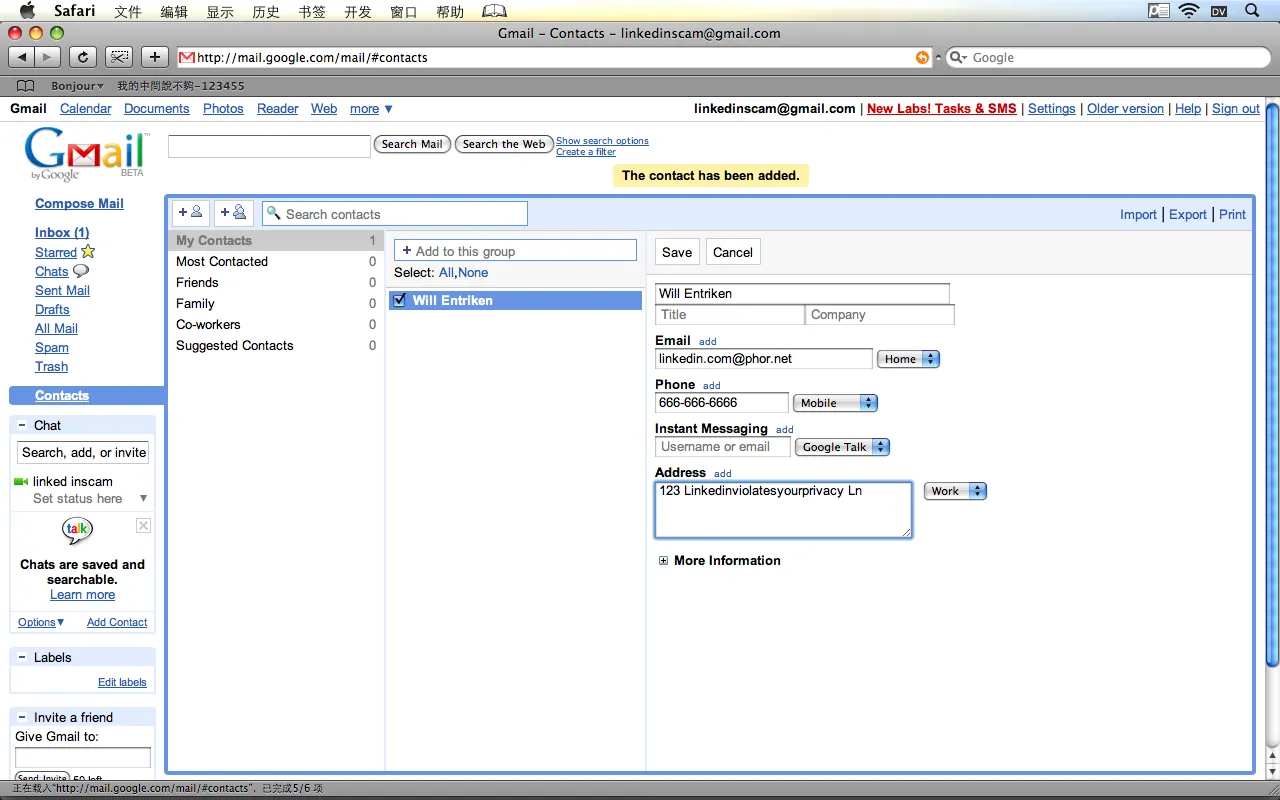Open the Settings link

[1052, 108]
